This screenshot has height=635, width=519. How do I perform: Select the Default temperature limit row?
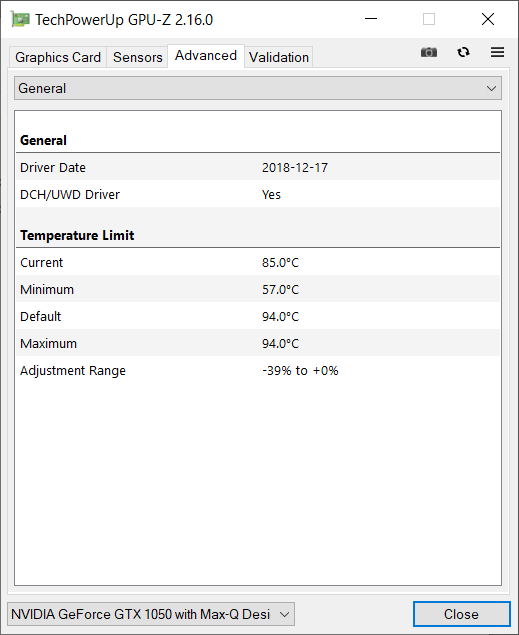coord(258,317)
